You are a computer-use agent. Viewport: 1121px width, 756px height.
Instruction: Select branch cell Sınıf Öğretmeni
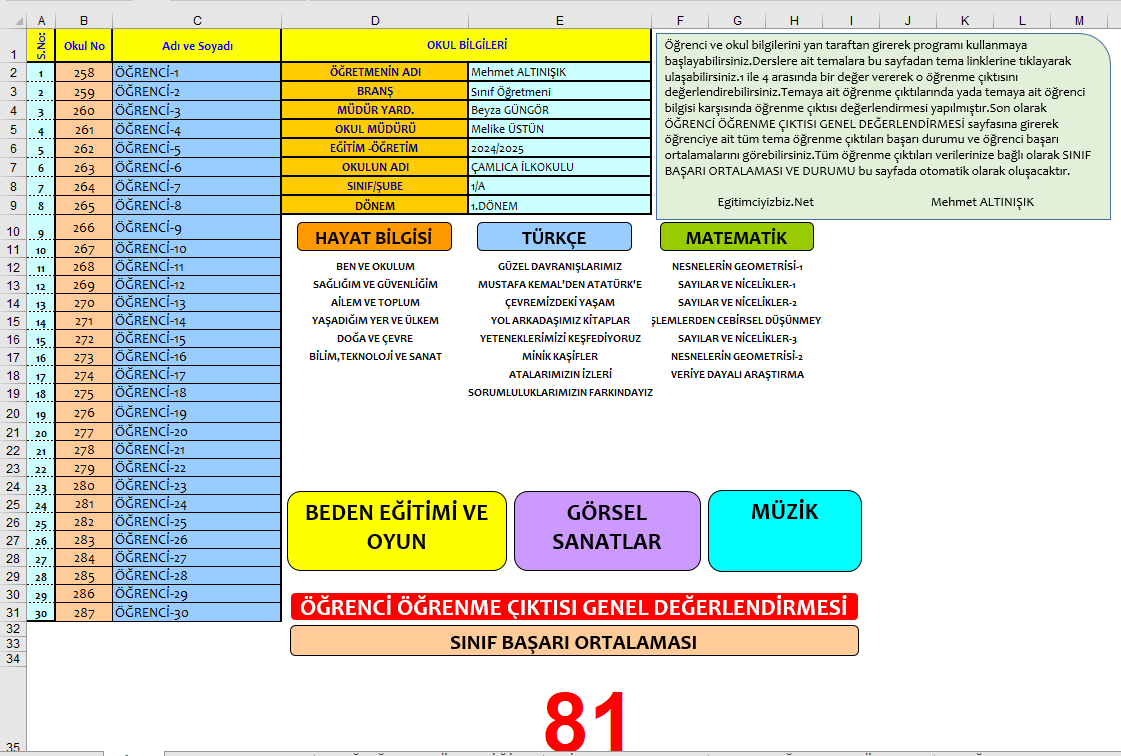[x=560, y=91]
